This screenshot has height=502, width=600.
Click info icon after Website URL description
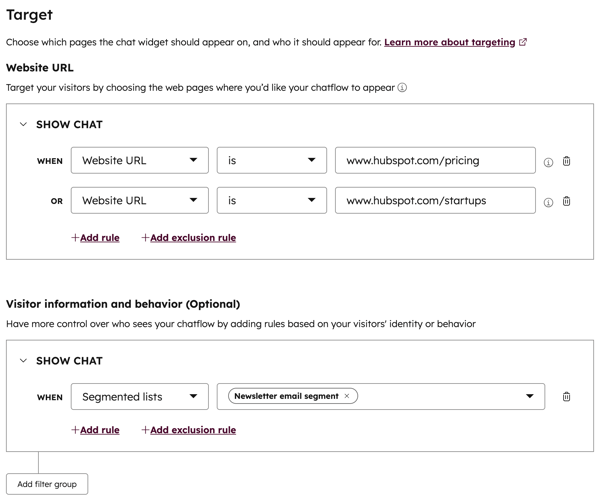402,88
